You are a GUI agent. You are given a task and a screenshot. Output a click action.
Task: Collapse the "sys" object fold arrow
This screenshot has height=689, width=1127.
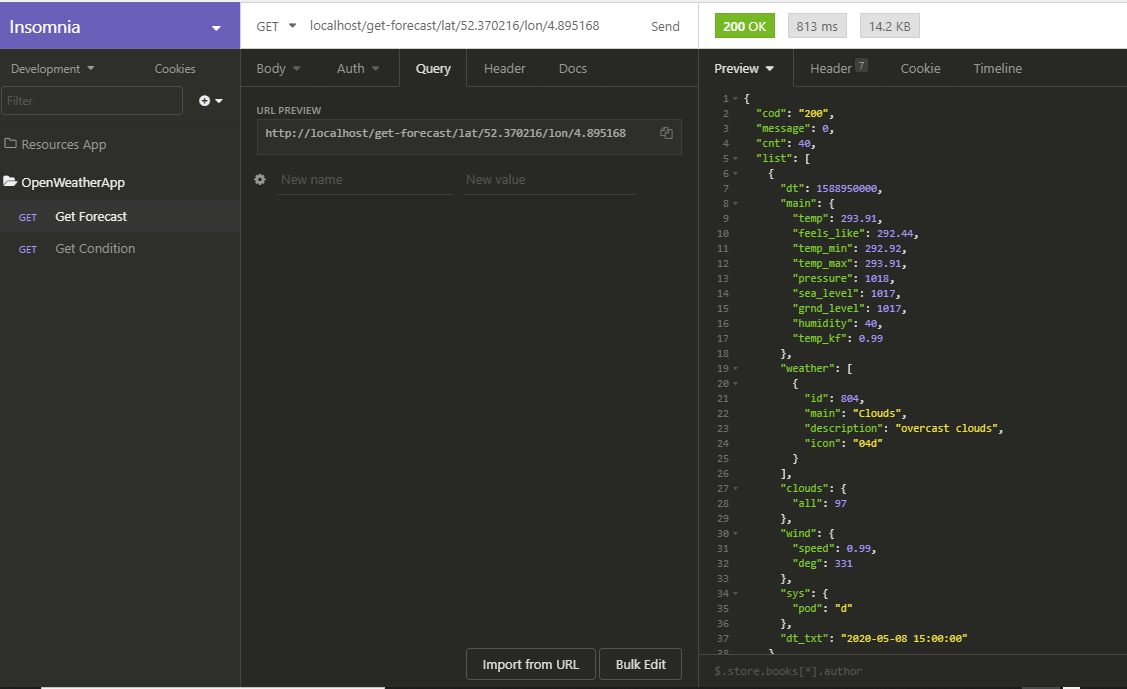coord(735,593)
